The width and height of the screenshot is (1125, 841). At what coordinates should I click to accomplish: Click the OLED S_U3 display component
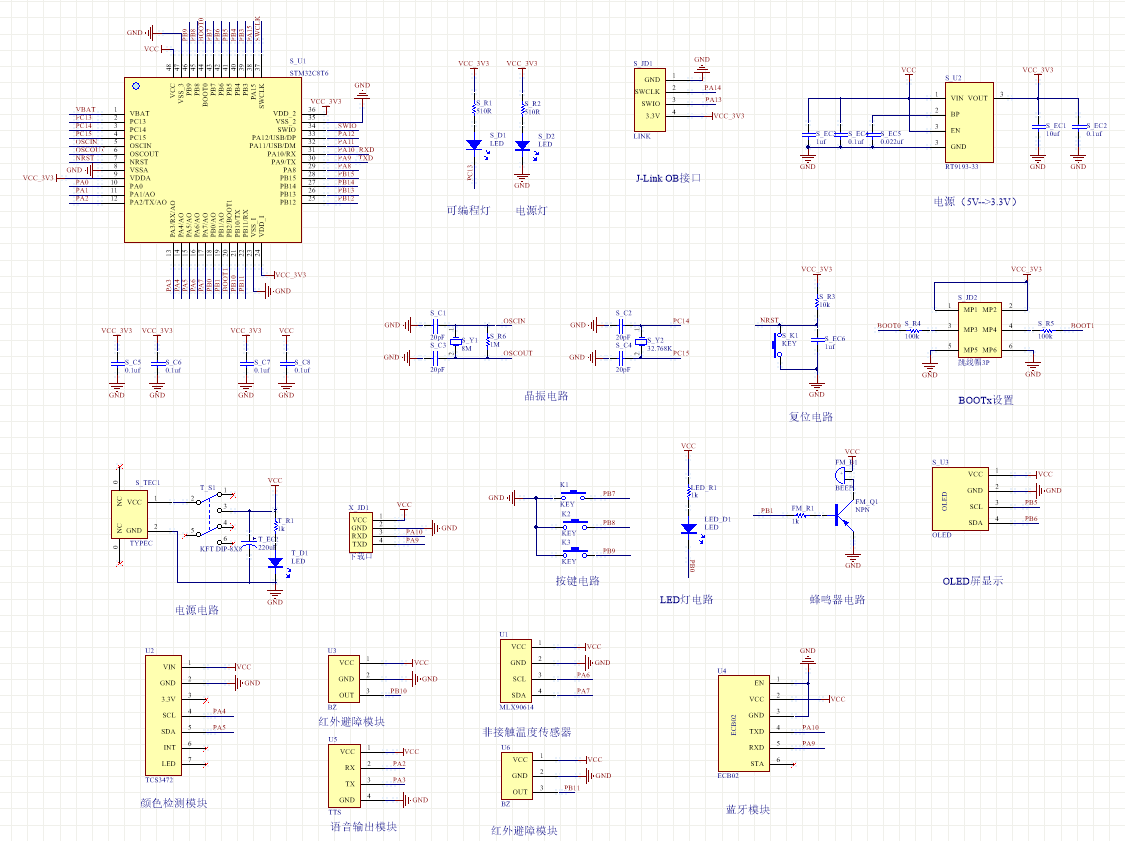pos(958,498)
